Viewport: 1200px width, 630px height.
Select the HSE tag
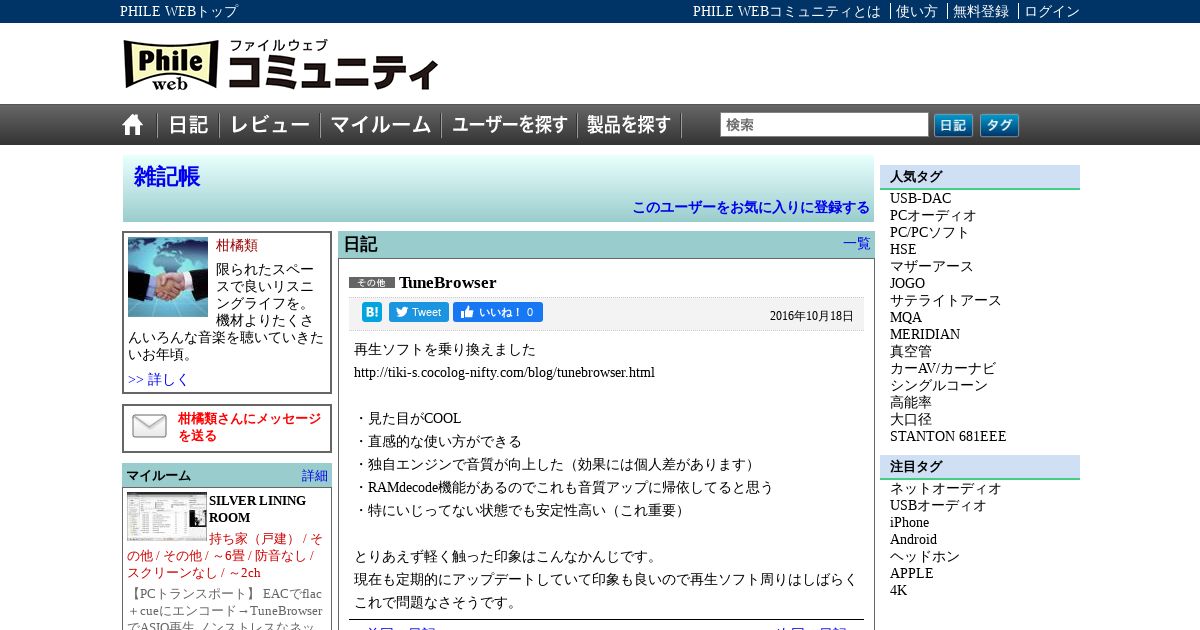903,249
